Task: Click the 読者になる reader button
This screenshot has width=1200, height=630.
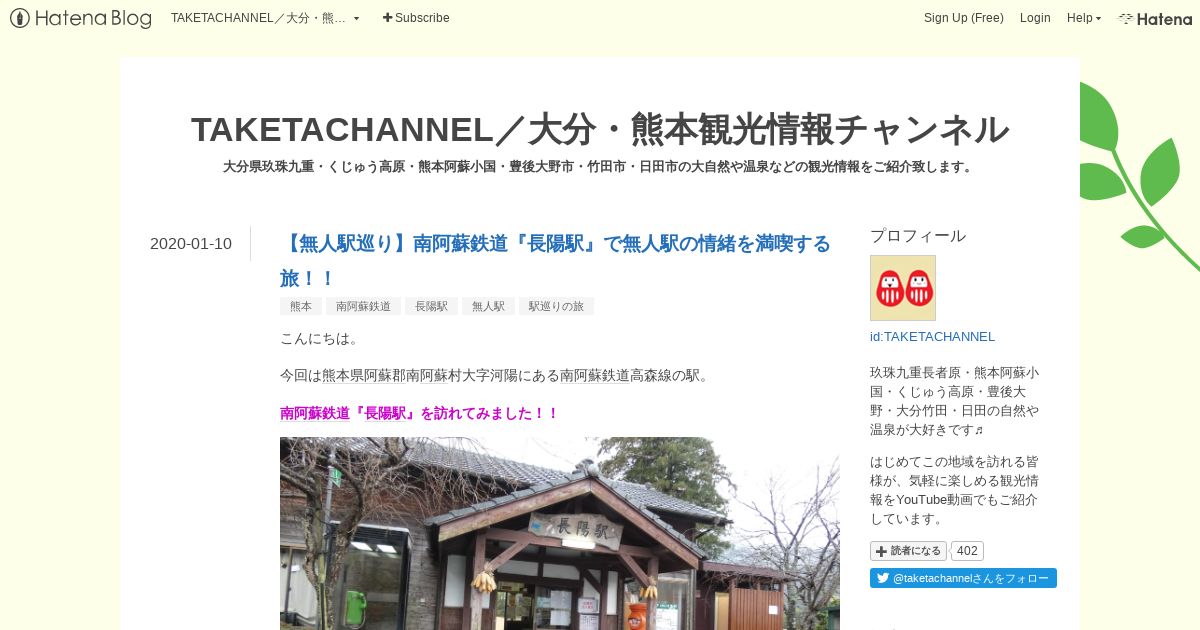Action: (908, 551)
